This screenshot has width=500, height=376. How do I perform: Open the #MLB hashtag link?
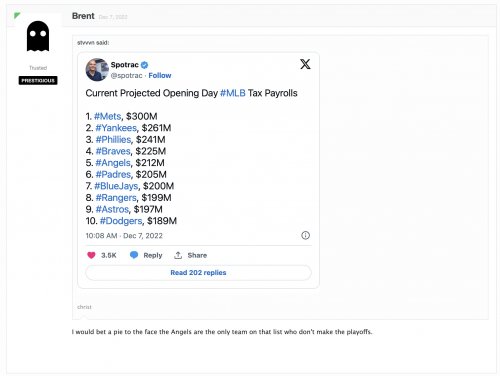233,93
